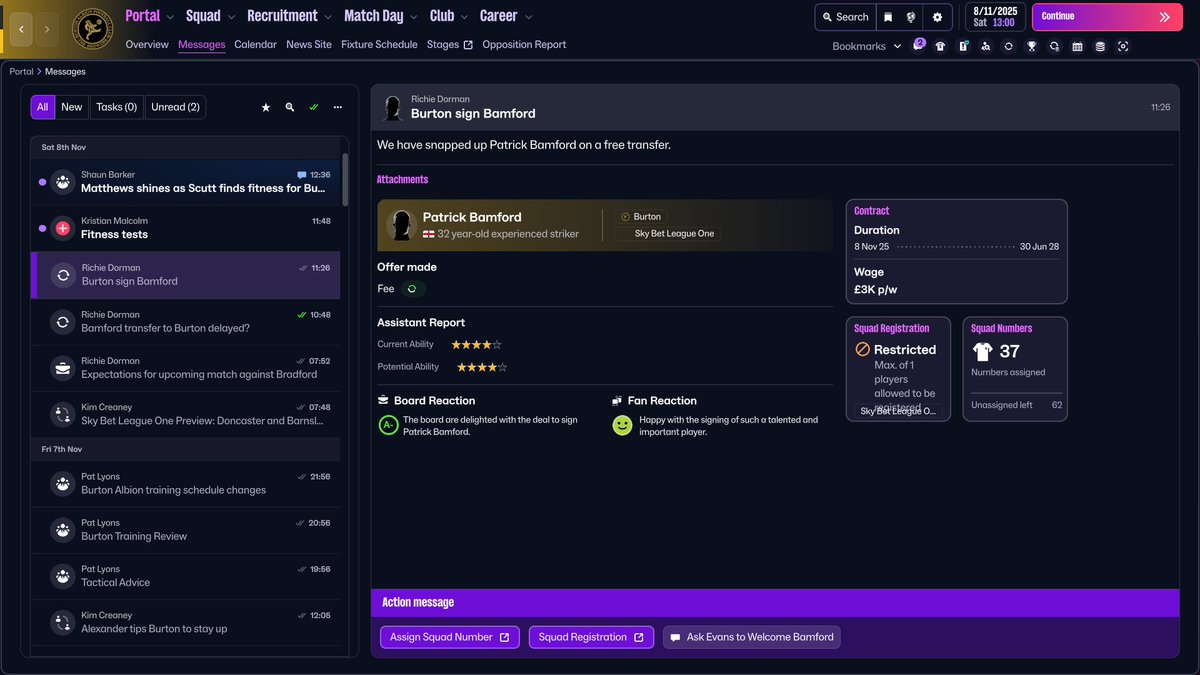Open Alexander tips Burton to stay up
This screenshot has height=675, width=1200.
click(x=186, y=622)
